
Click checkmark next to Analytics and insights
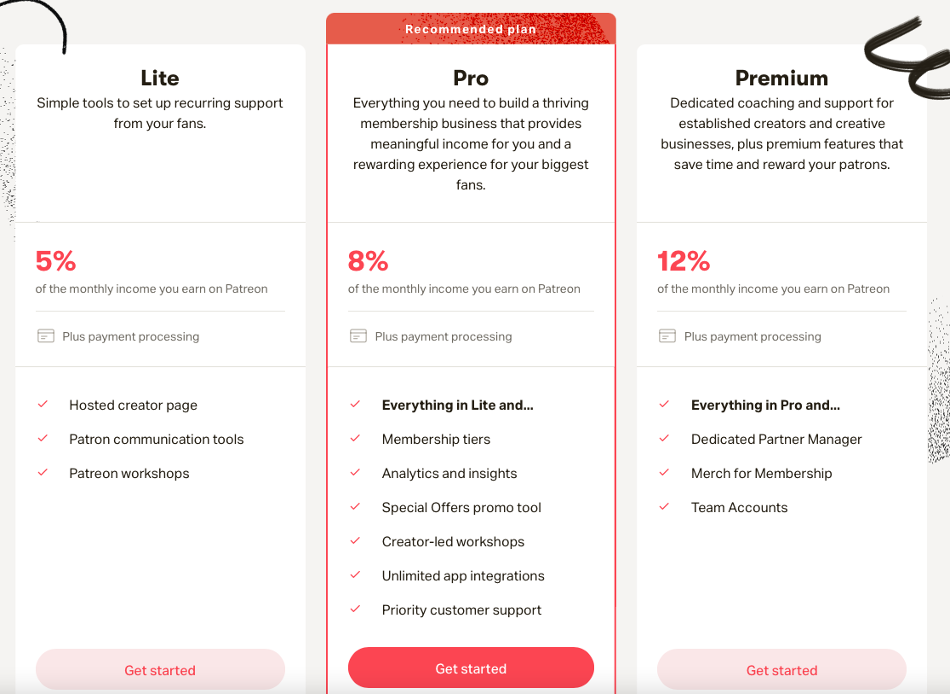tap(356, 472)
